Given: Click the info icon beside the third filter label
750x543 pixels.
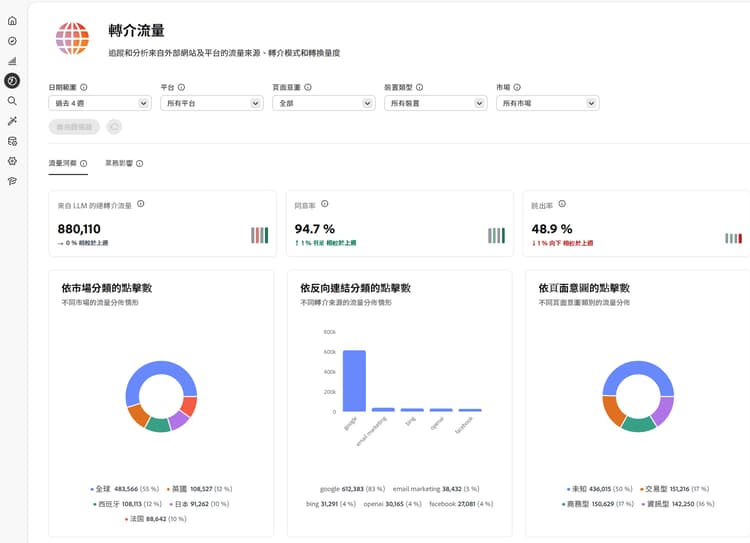Looking at the screenshot, I should pyautogui.click(x=308, y=87).
